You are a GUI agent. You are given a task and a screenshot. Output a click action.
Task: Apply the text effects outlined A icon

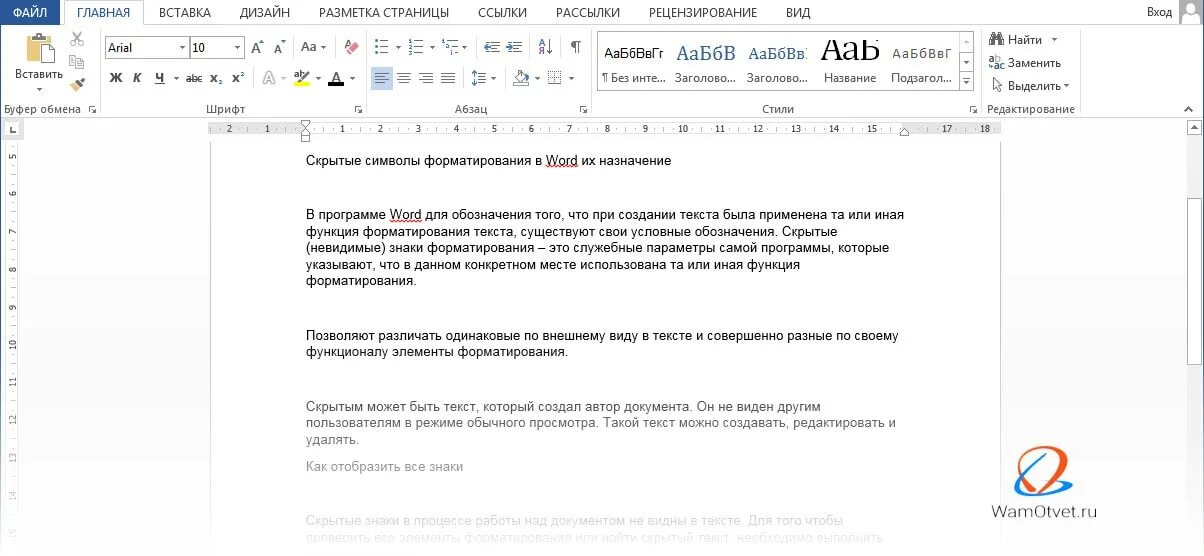point(268,78)
